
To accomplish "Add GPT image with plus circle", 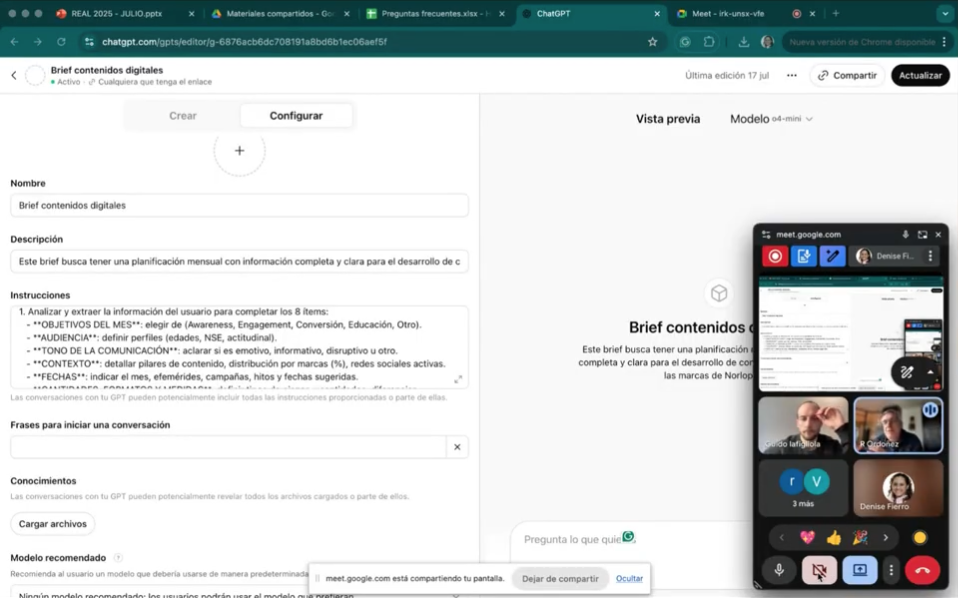I will [x=240, y=151].
